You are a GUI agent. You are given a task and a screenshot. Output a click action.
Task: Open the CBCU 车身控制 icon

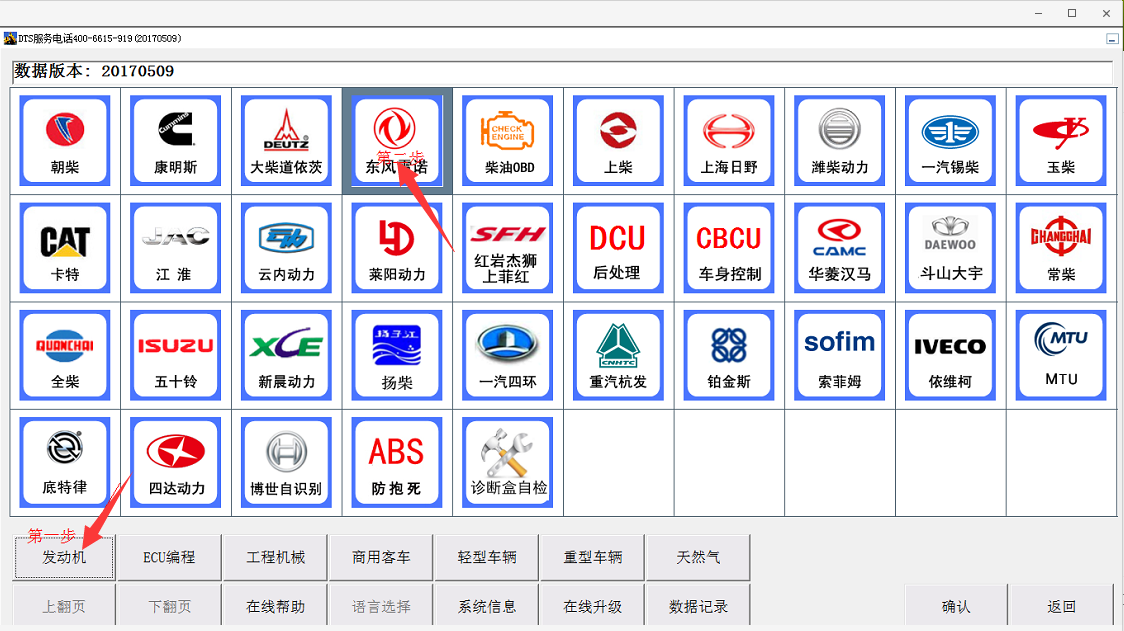[x=729, y=248]
